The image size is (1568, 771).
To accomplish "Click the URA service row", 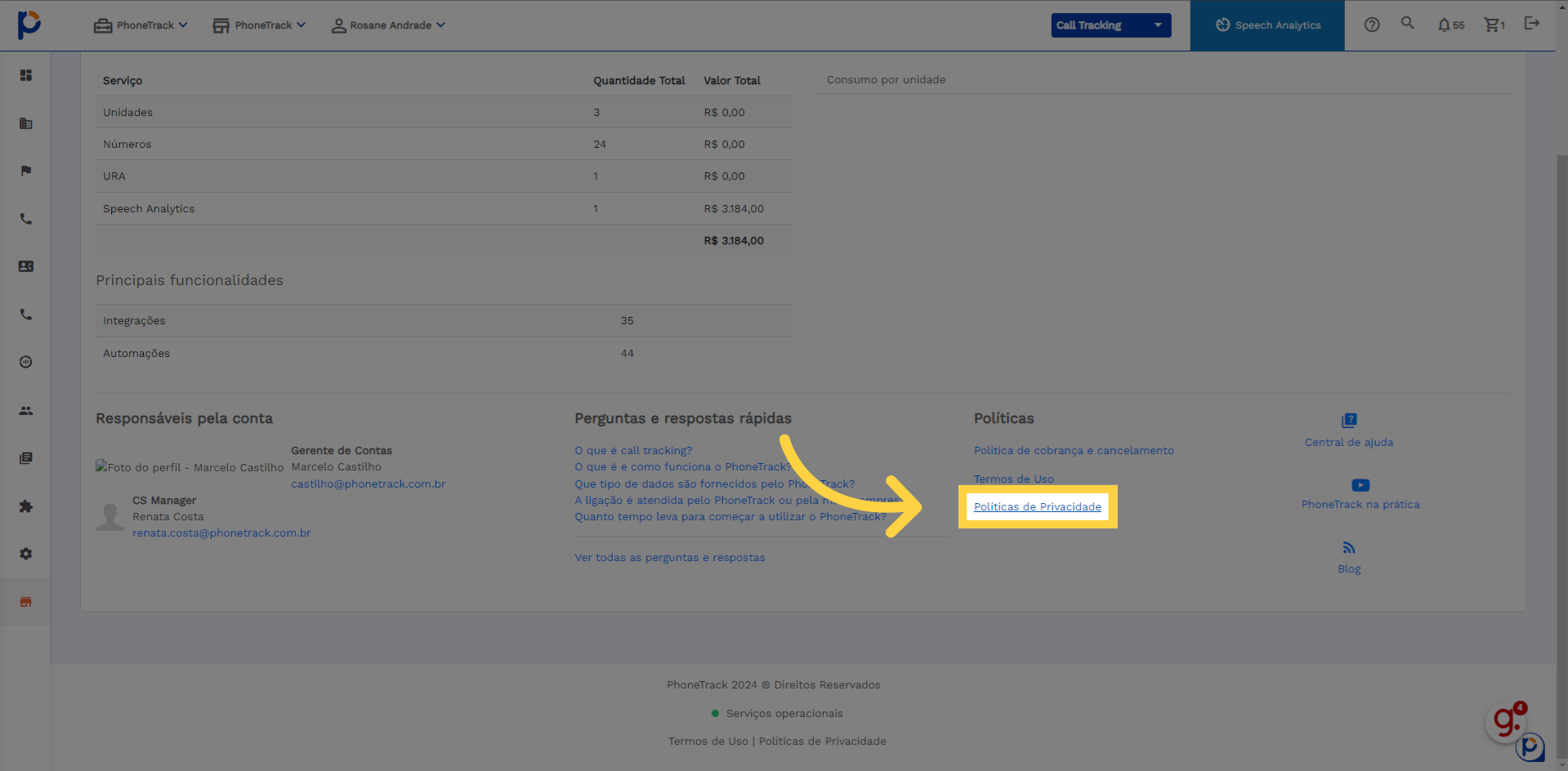I will click(x=444, y=176).
